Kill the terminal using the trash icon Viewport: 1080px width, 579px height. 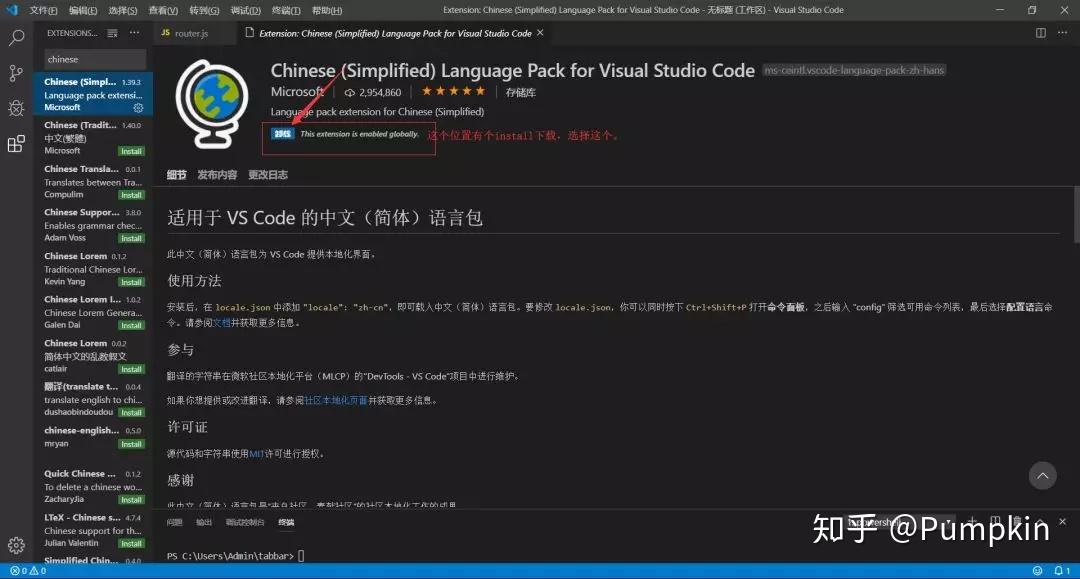[x=1016, y=520]
